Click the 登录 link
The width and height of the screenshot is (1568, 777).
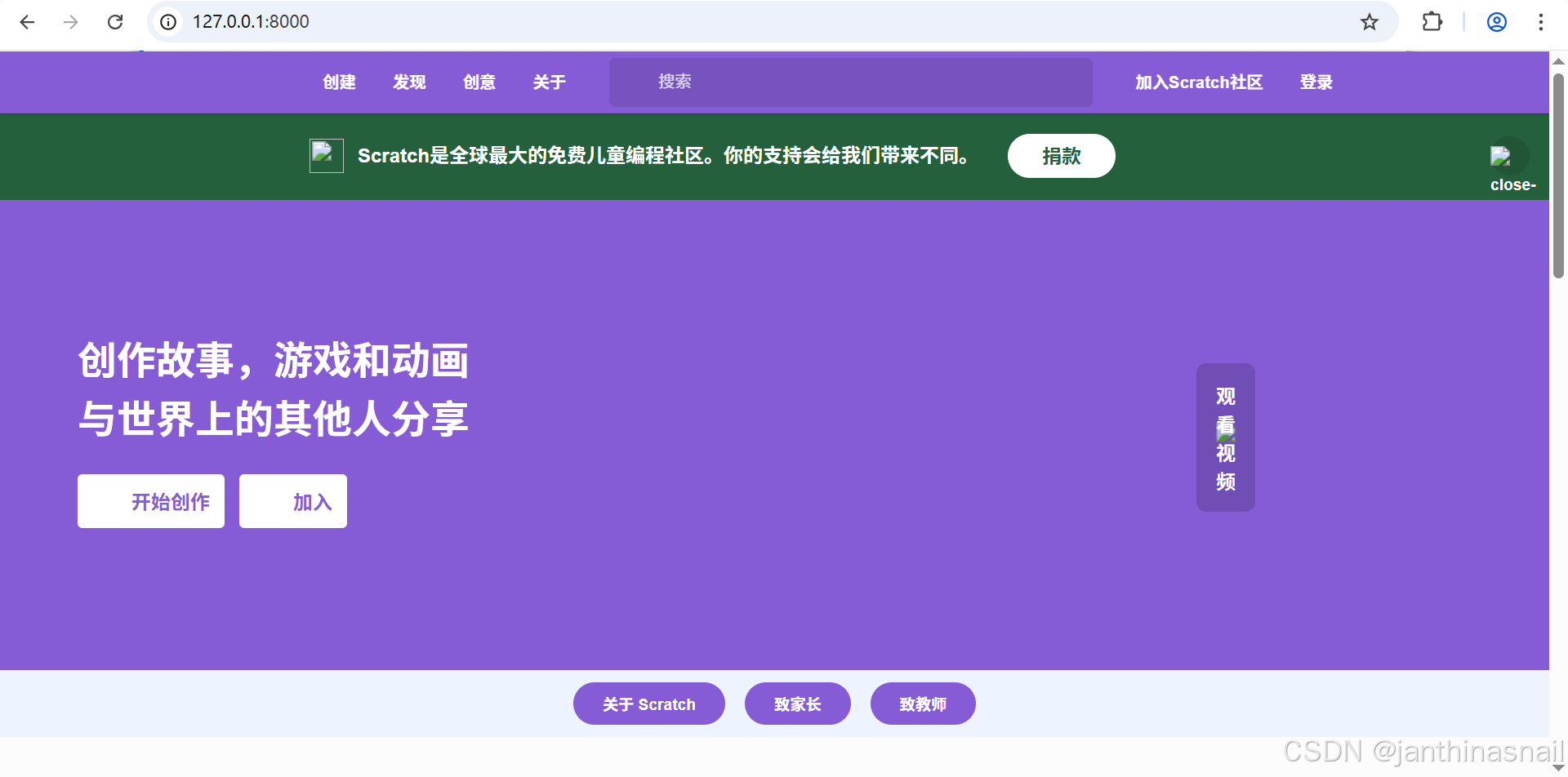(x=1316, y=82)
